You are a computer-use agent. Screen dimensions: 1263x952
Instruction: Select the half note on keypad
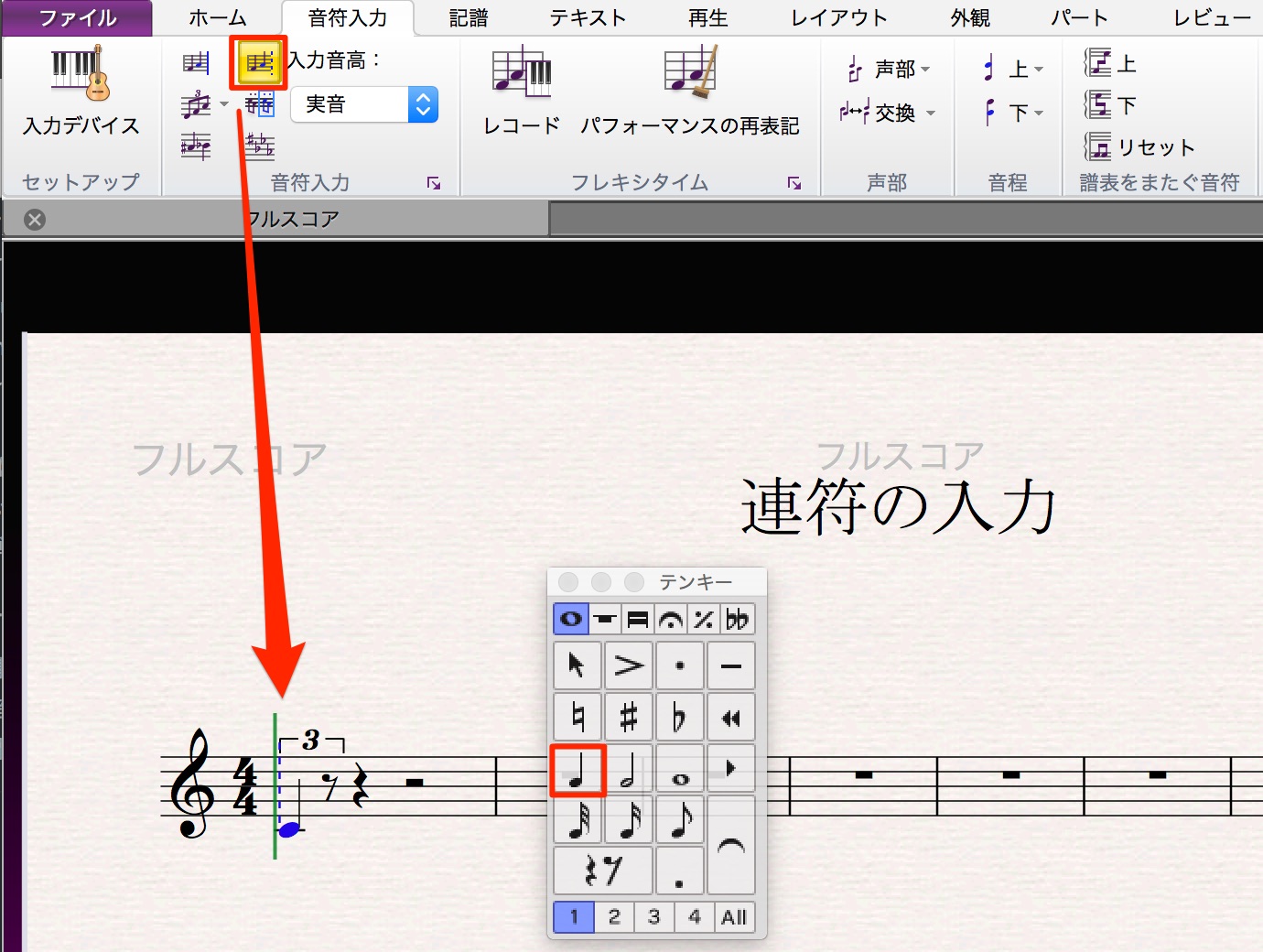point(629,768)
